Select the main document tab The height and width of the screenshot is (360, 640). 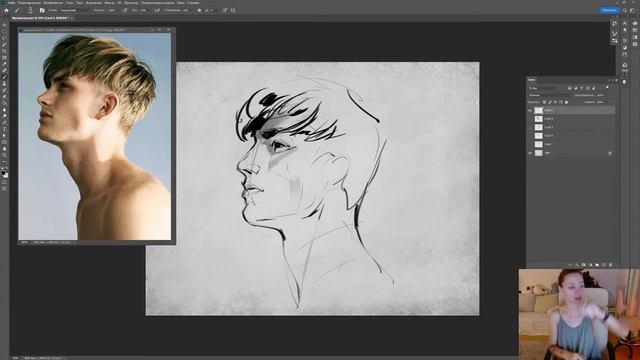(40, 18)
